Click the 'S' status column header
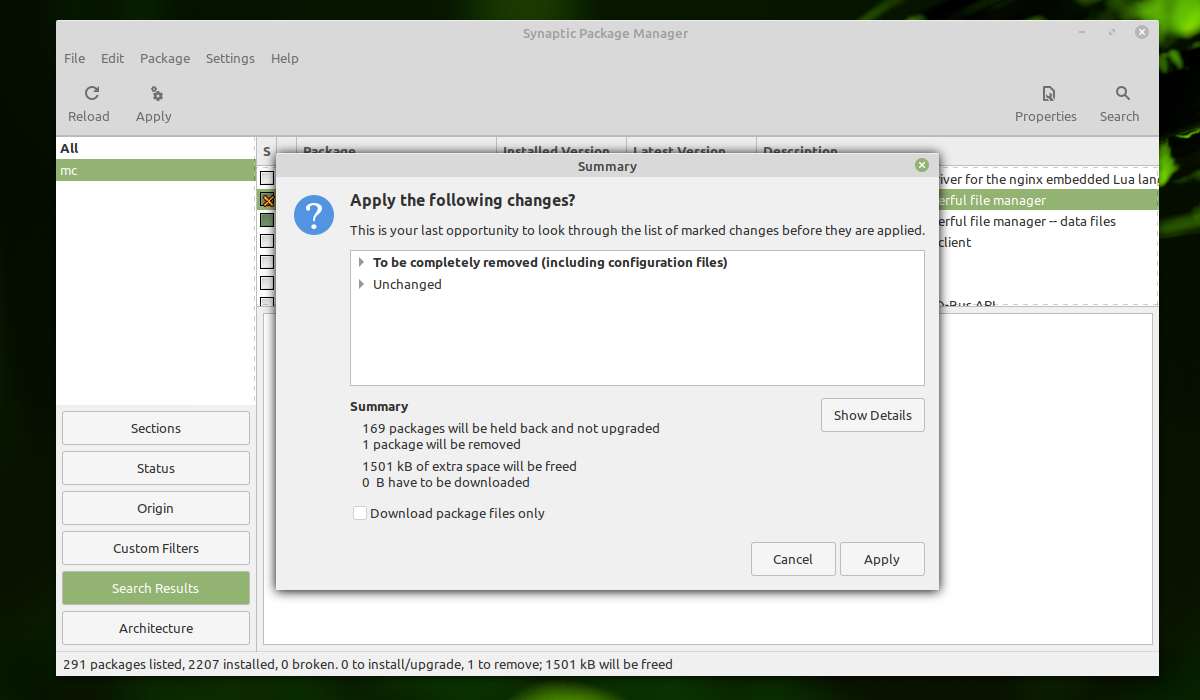The image size is (1200, 700). point(267,151)
